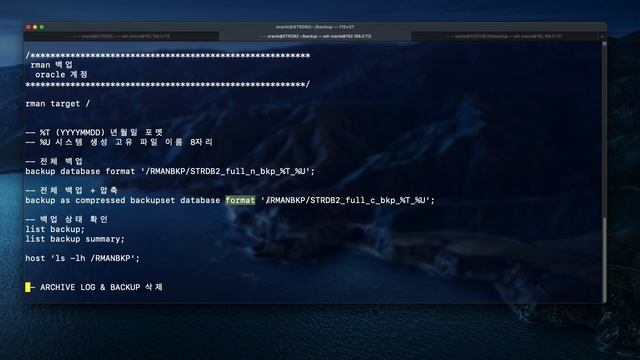The height and width of the screenshot is (360, 640).
Task: Click the '%T (YYYYMMDD)' comment line
Action: [94, 132]
